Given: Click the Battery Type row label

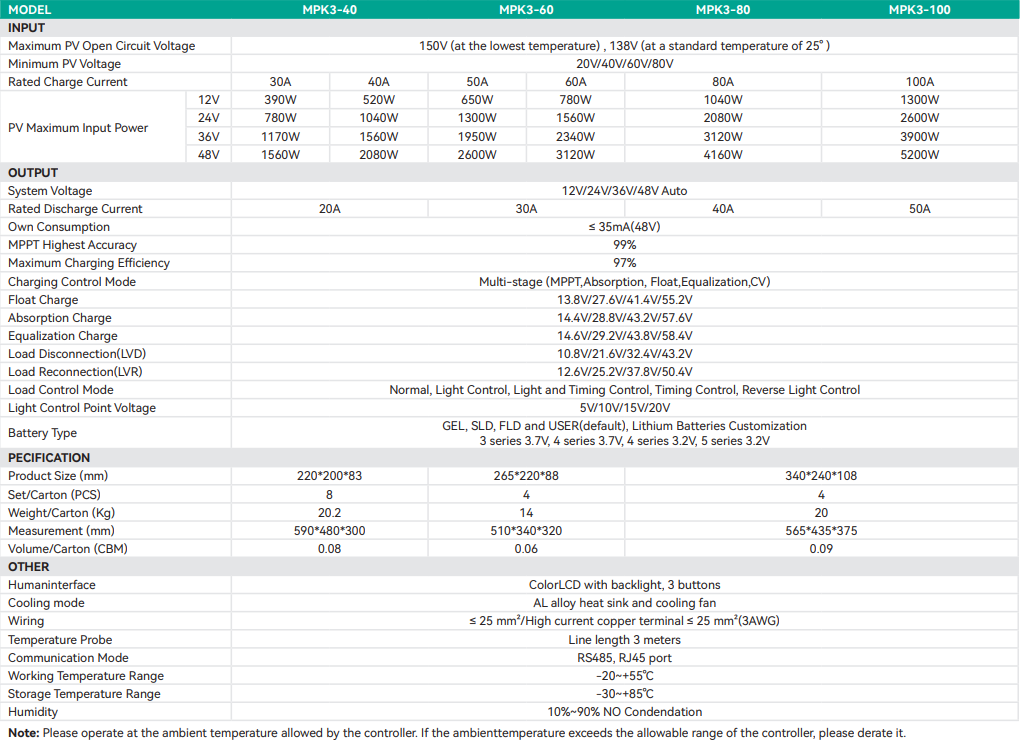Looking at the screenshot, I should [x=42, y=433].
